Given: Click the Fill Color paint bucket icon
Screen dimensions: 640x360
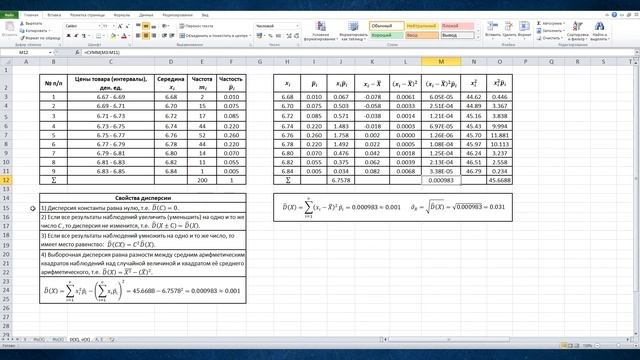Looking at the screenshot, I should point(113,36).
